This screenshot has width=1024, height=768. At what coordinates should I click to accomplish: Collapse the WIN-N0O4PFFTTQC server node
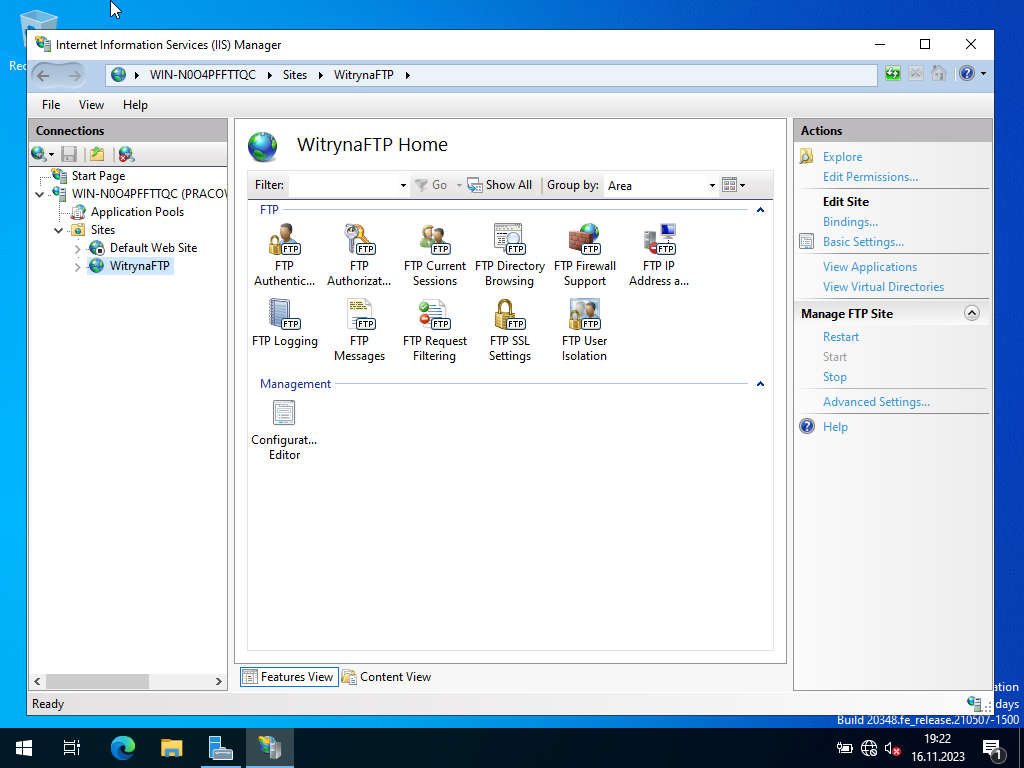[x=40, y=194]
